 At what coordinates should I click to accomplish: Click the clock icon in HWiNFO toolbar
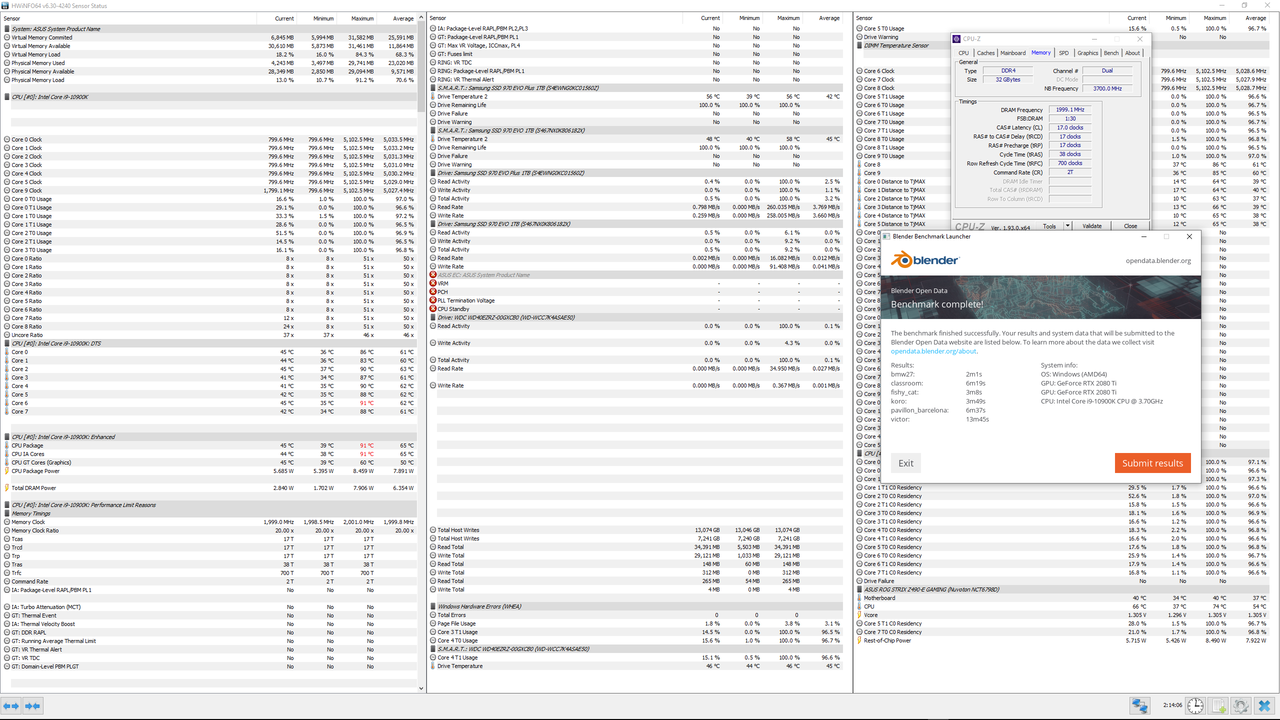(x=1194, y=705)
